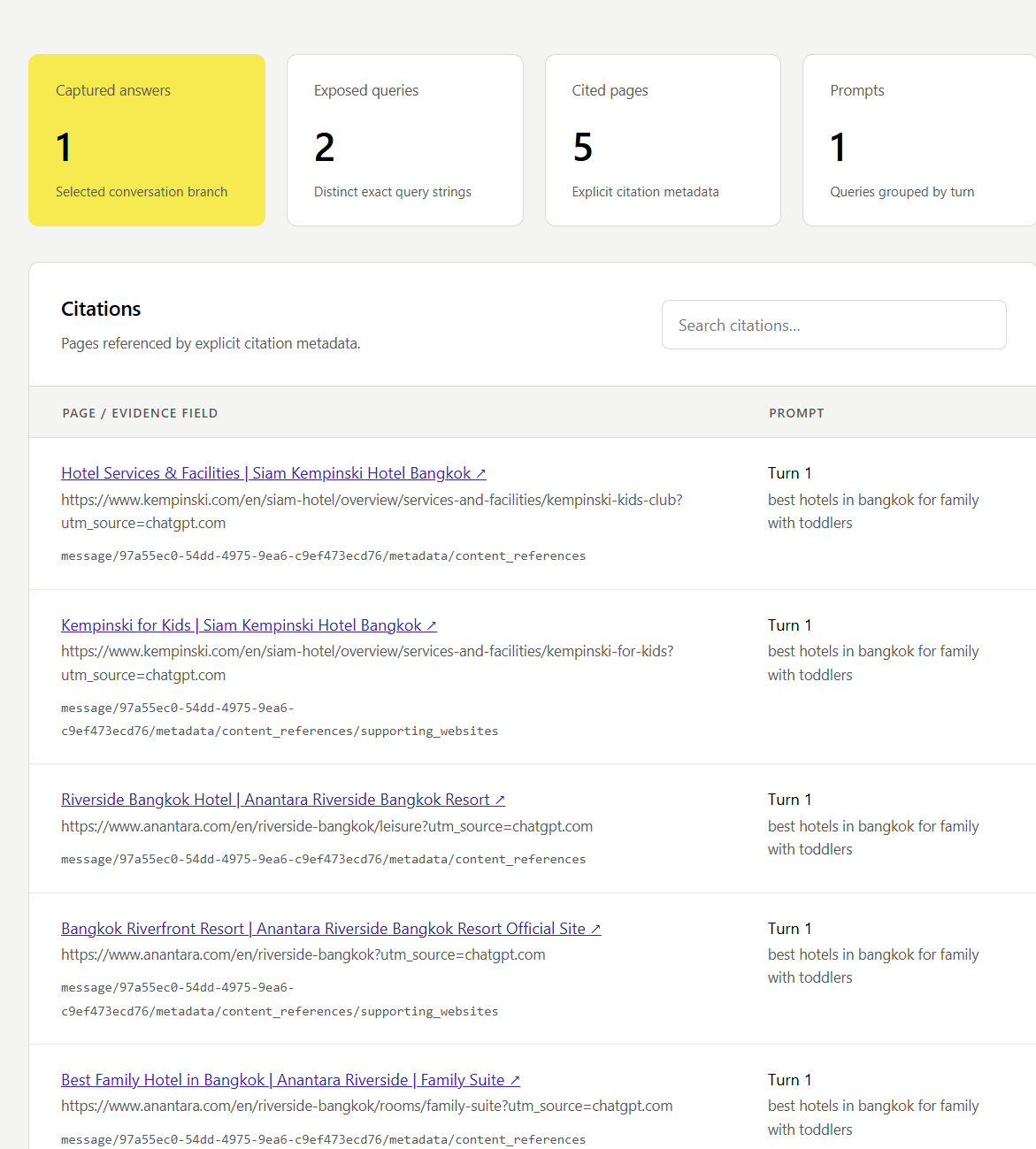Click Turn 1 in the Best Family Hotel row
Image resolution: width=1036 pixels, height=1149 pixels.
click(x=789, y=1080)
